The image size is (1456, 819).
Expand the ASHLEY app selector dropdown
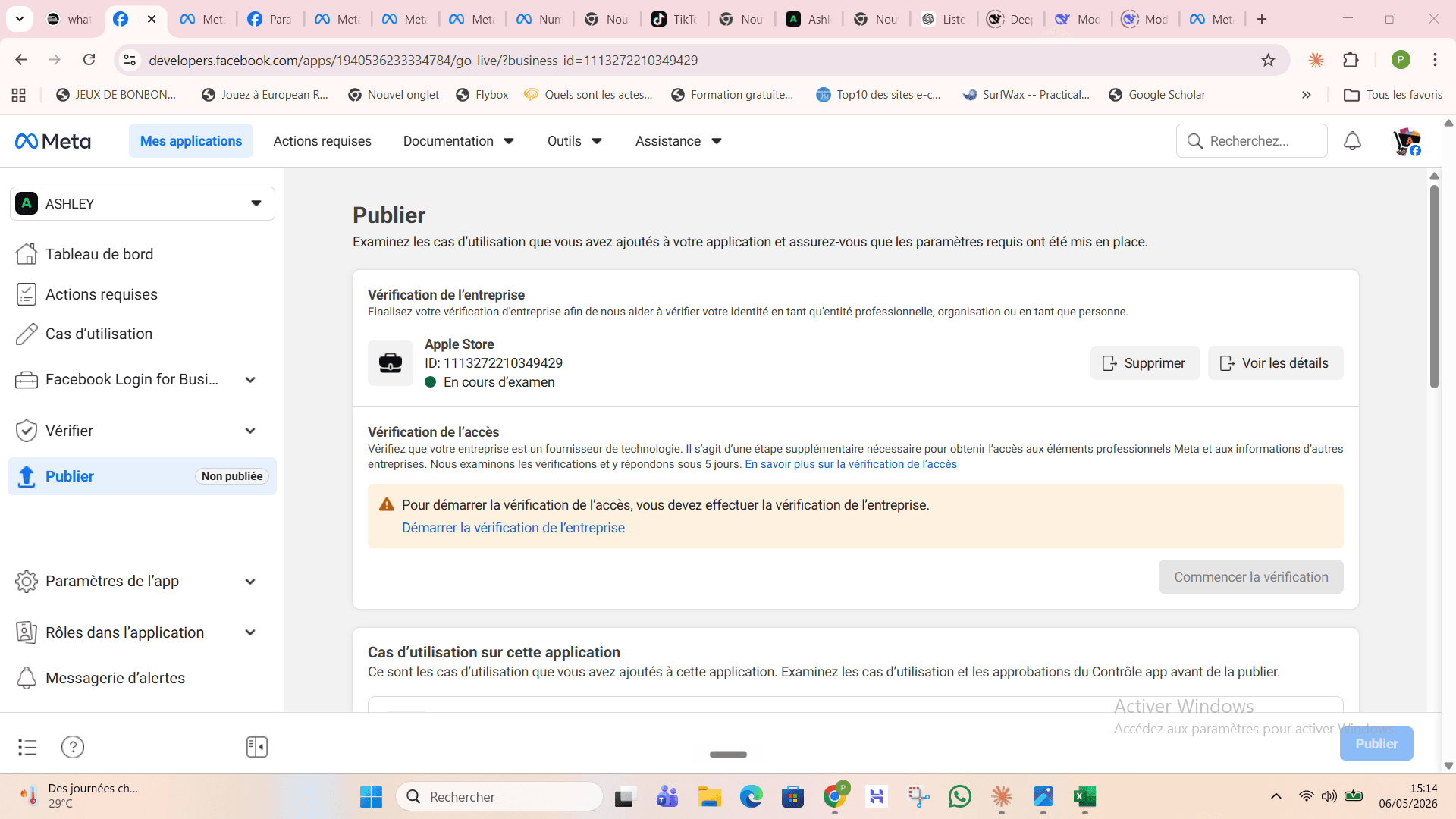pos(143,203)
